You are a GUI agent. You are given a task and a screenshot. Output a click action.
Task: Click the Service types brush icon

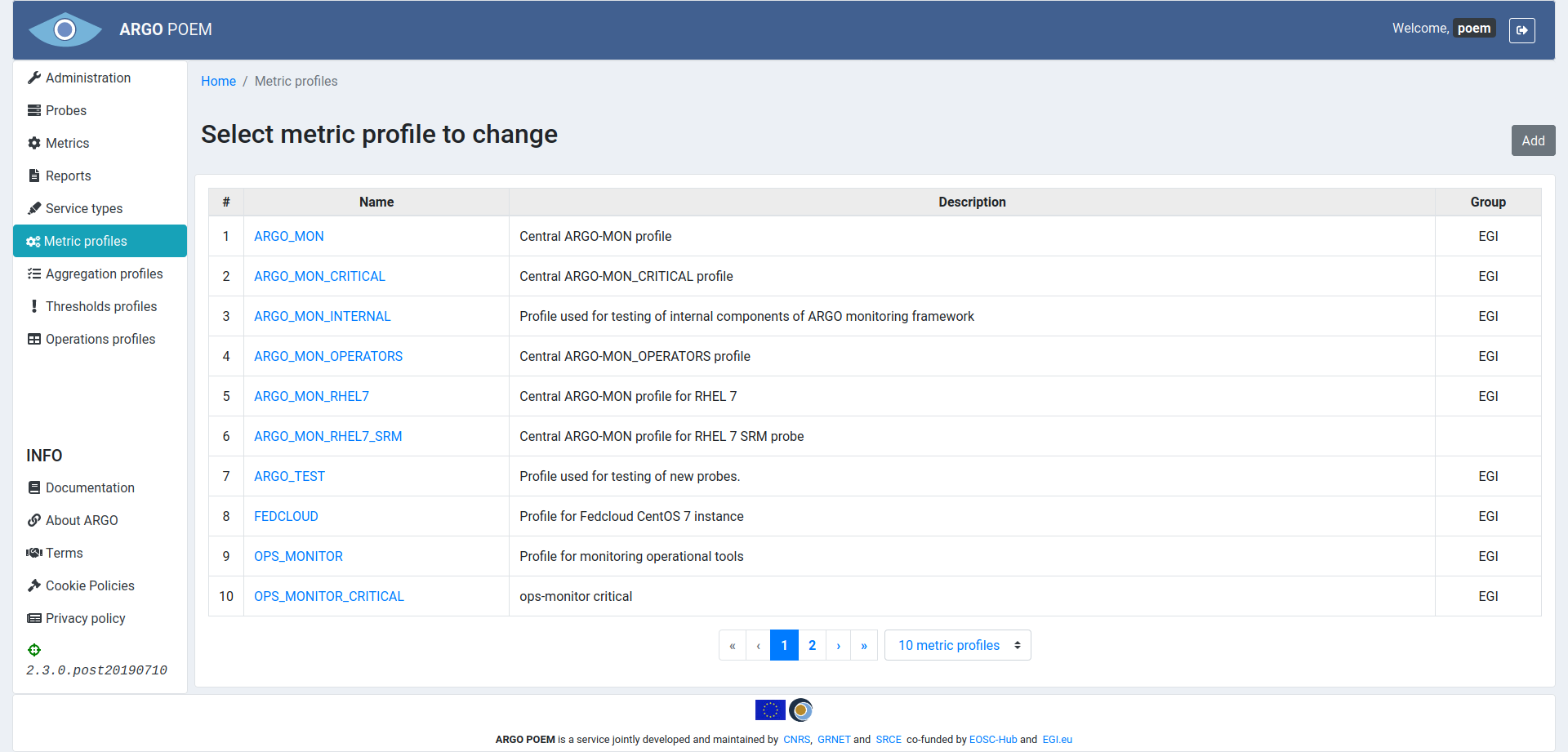click(x=34, y=208)
